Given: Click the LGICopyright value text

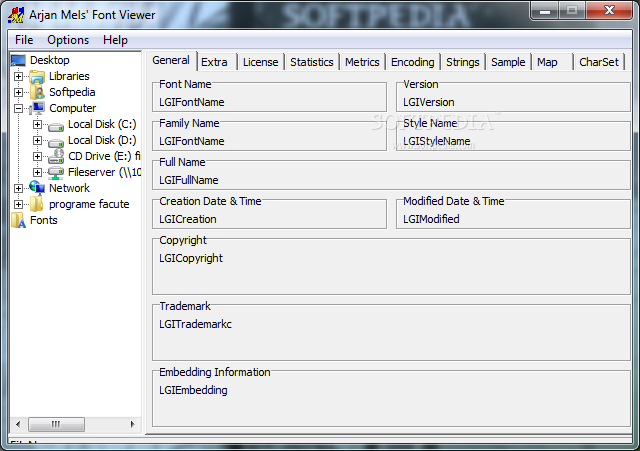Looking at the screenshot, I should click(x=191, y=258).
